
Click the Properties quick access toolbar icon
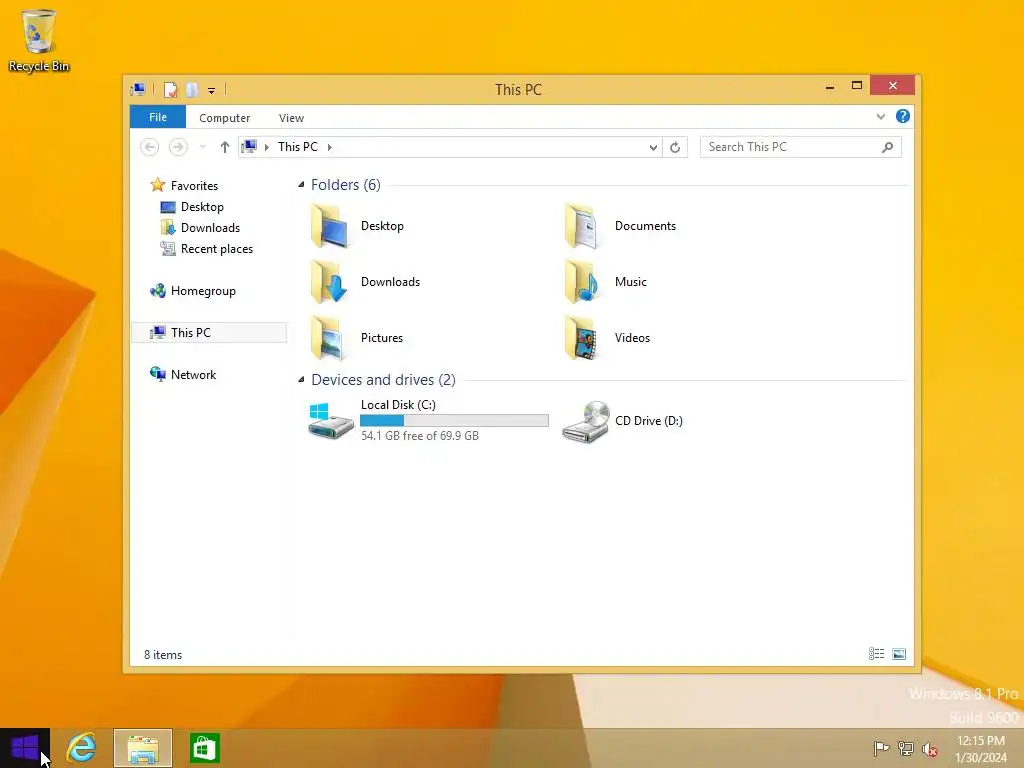[x=170, y=89]
